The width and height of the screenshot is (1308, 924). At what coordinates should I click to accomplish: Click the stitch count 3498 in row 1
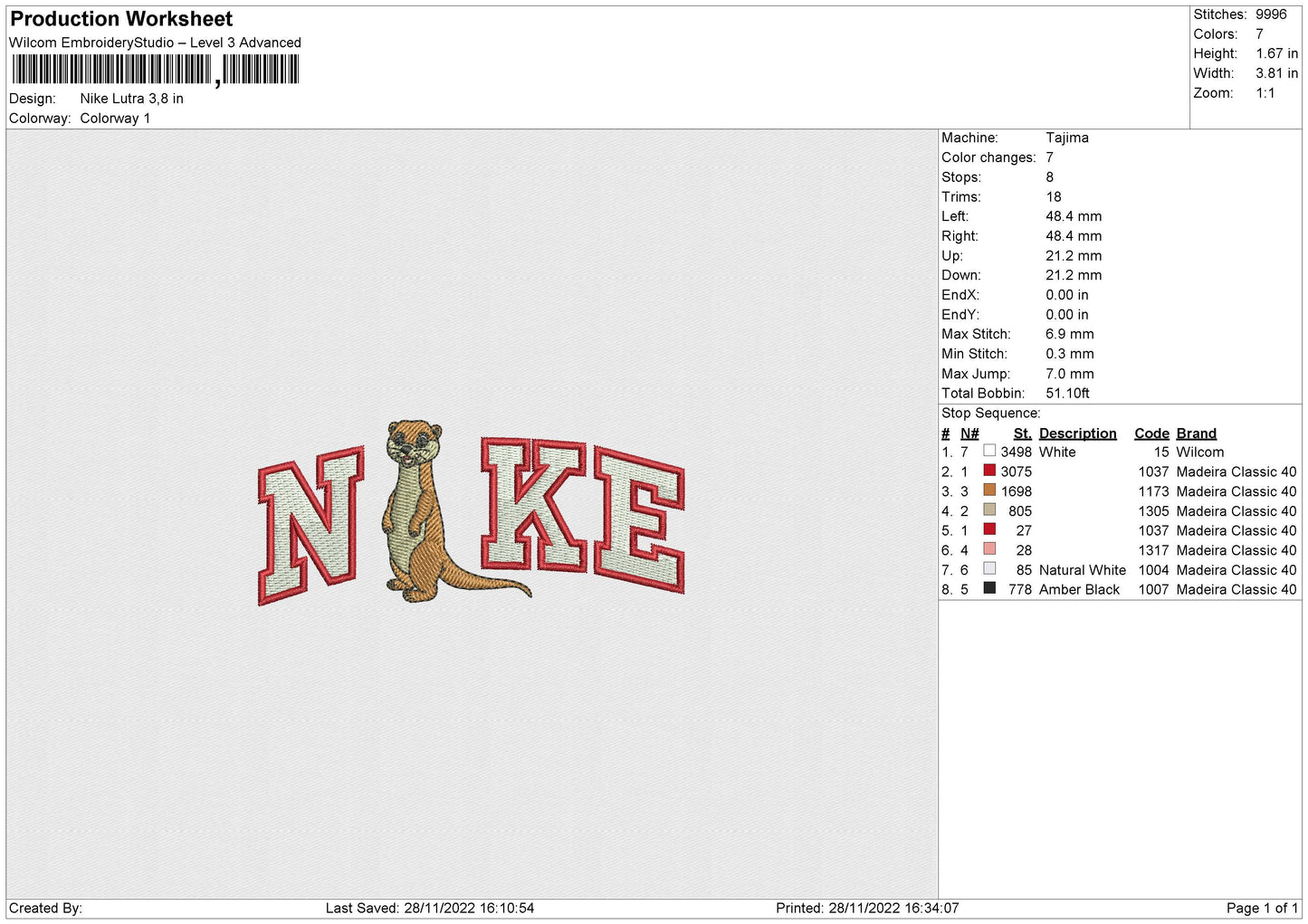pos(1016,452)
